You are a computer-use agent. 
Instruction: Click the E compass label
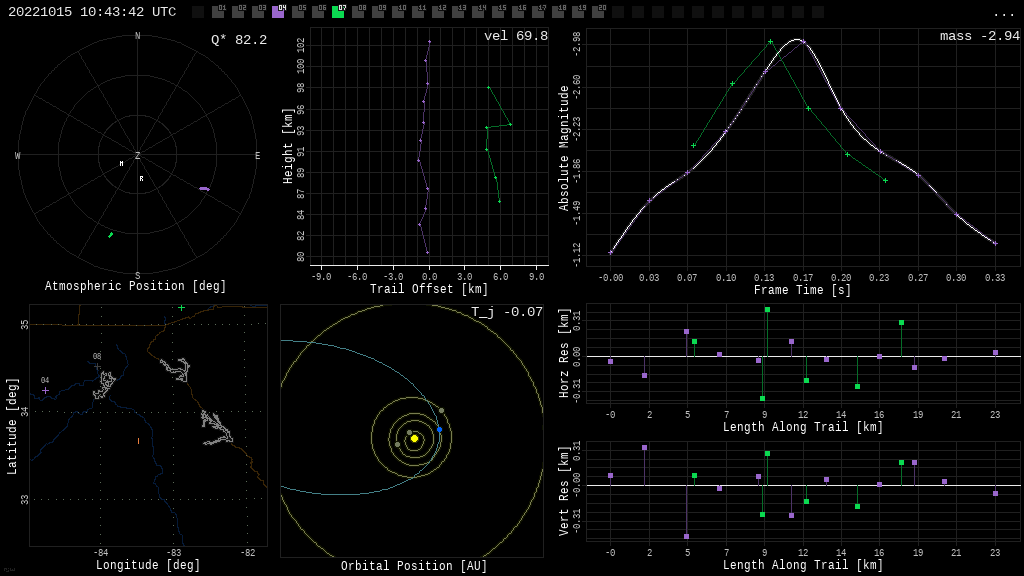click(257, 155)
